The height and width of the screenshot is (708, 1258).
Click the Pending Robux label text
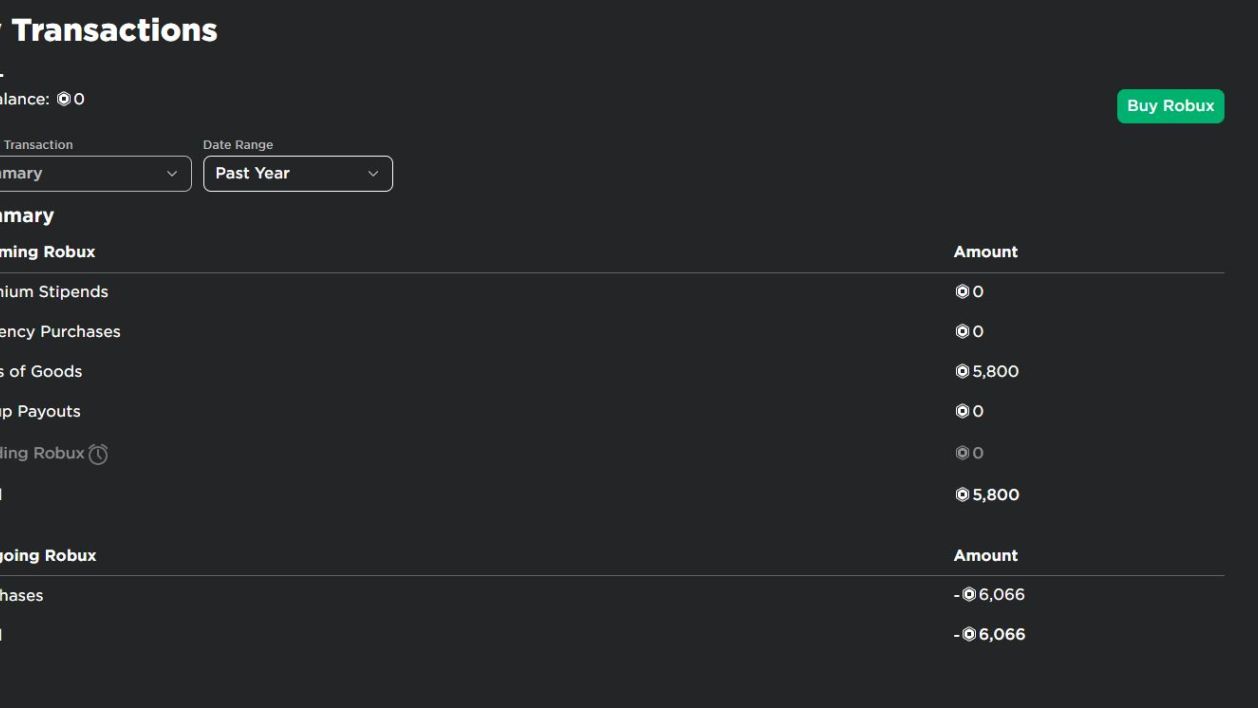pos(42,453)
